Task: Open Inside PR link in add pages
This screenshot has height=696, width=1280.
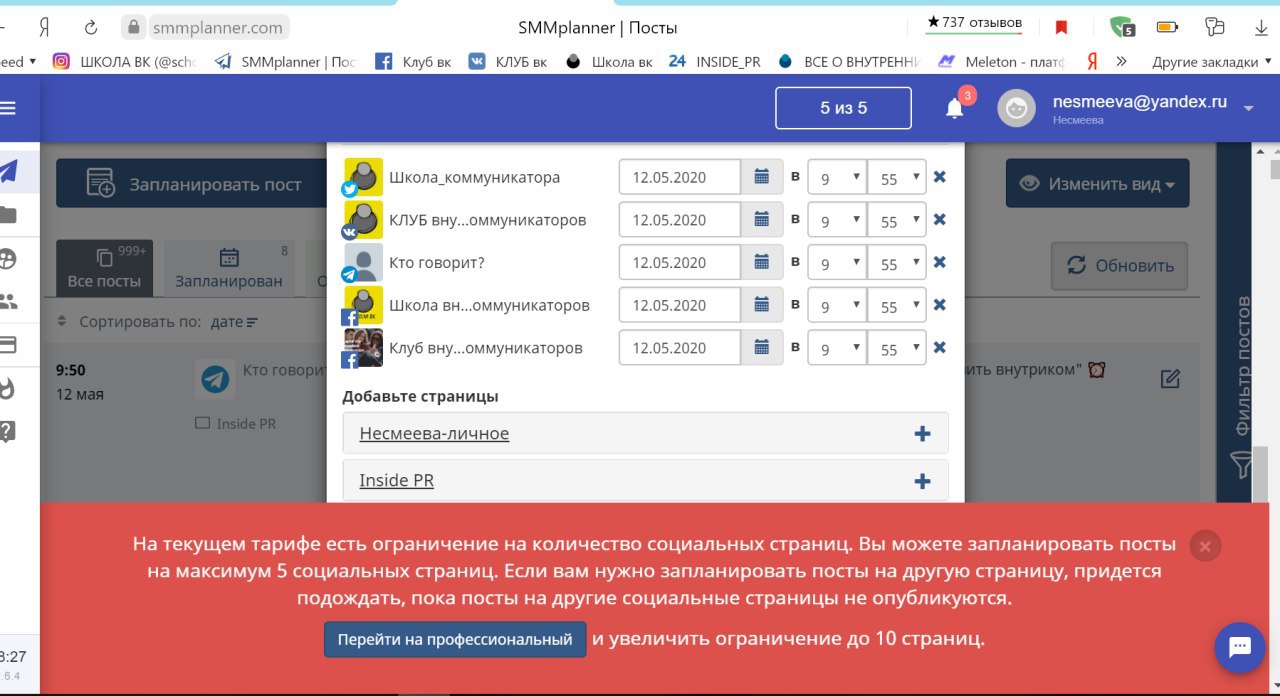Action: [396, 481]
